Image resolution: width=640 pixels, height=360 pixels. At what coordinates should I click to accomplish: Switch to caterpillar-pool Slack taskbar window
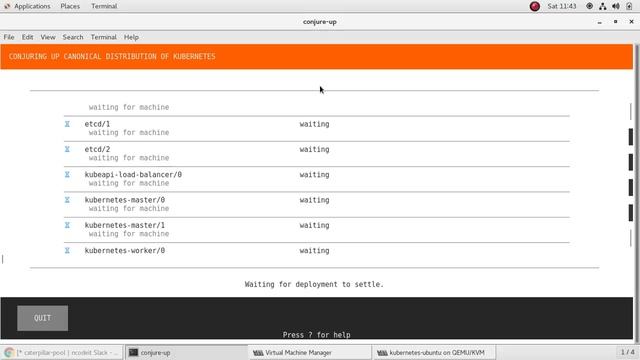point(62,353)
